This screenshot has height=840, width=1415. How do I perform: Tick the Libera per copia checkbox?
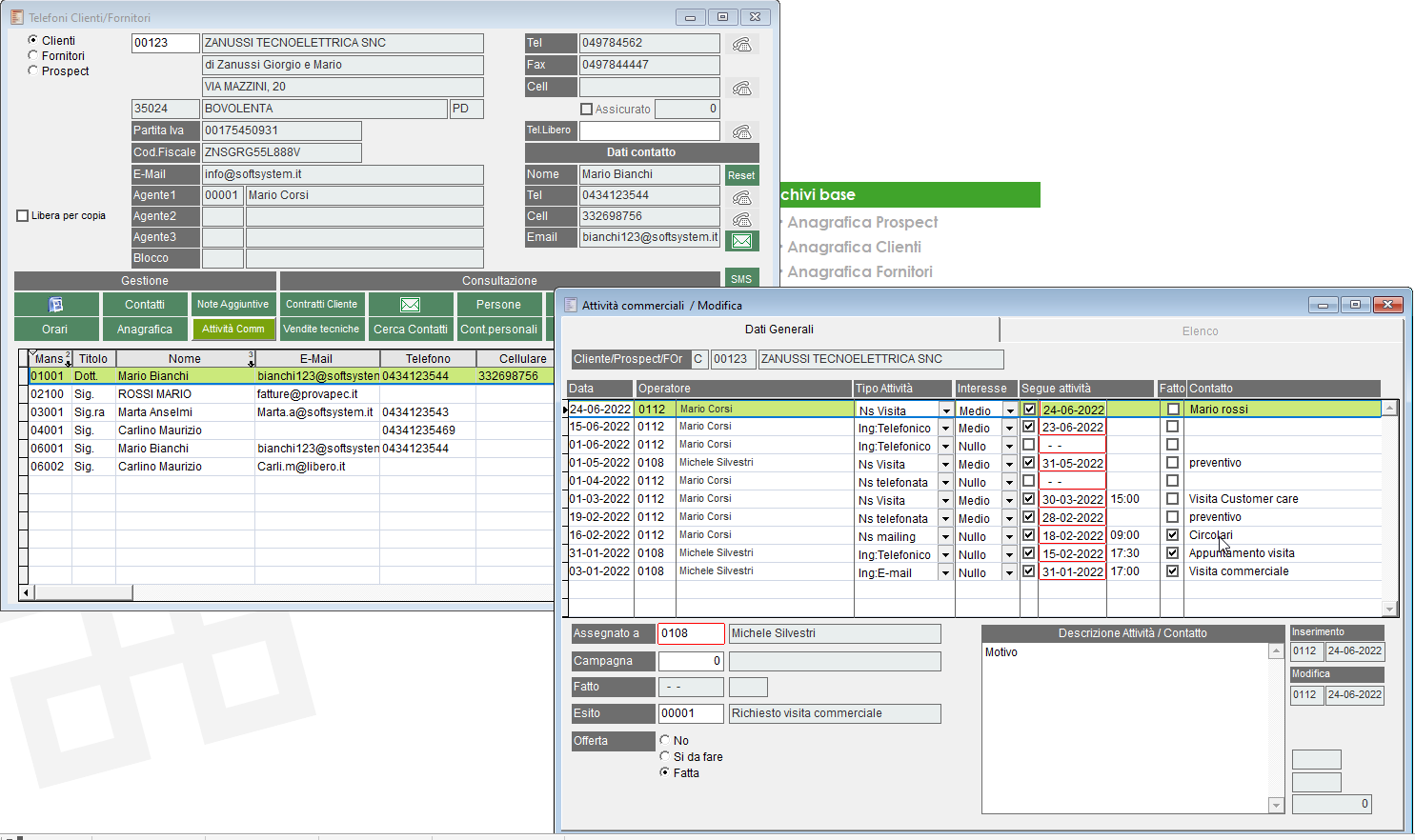23,216
